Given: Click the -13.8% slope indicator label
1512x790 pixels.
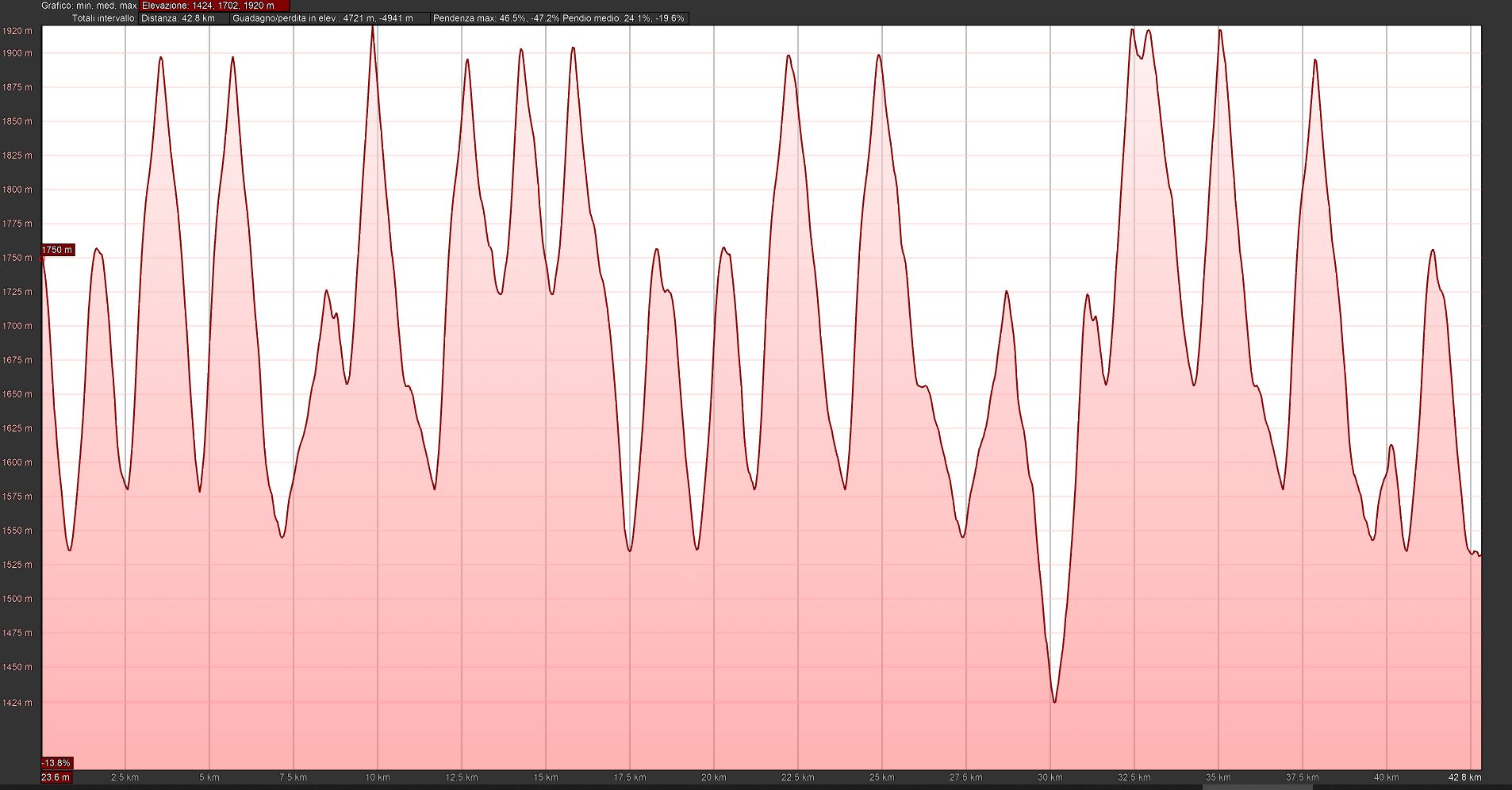Looking at the screenshot, I should click(x=56, y=763).
